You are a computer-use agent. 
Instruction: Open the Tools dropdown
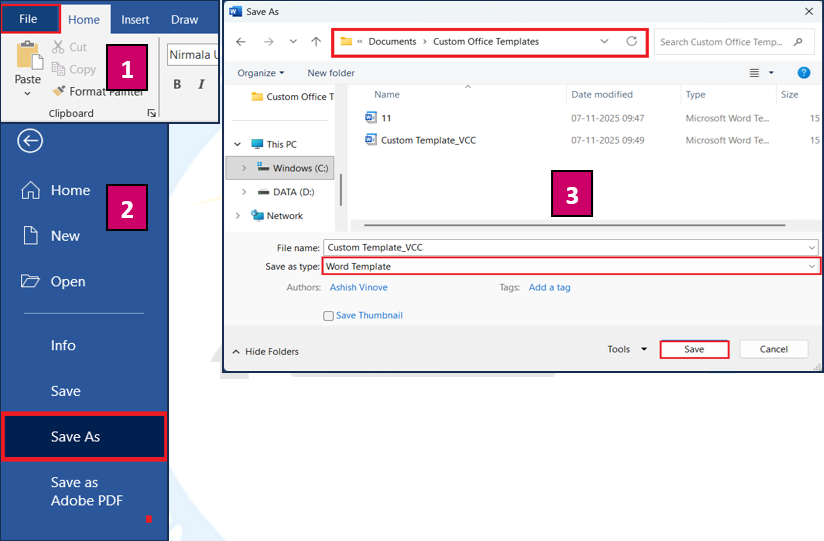click(627, 349)
